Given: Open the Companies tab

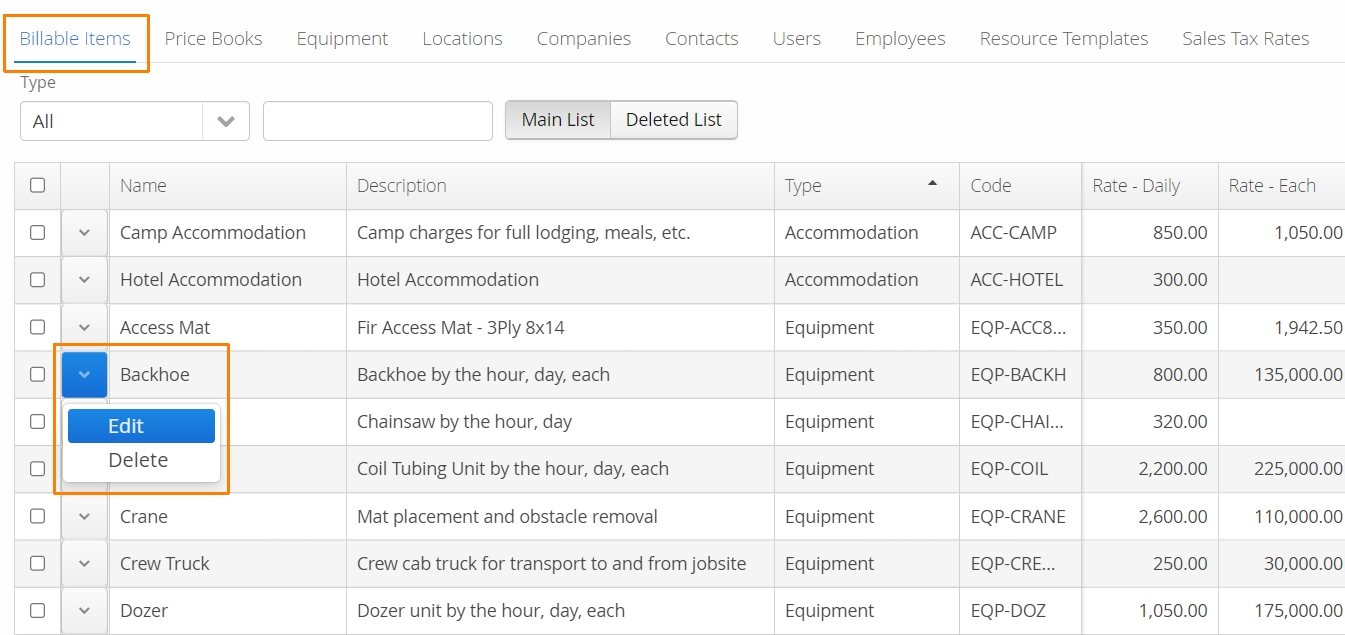Looking at the screenshot, I should [x=584, y=39].
